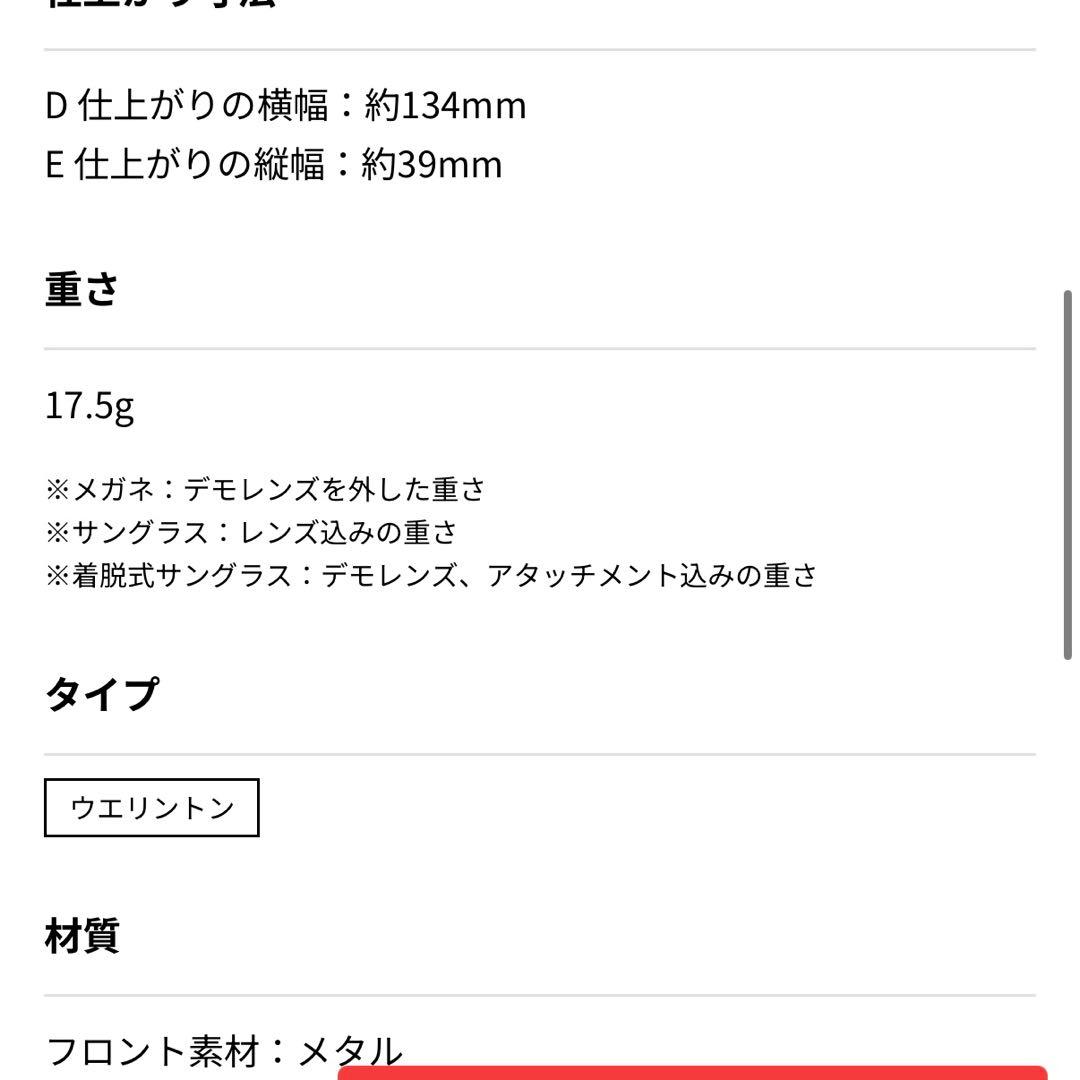
Task: Click the partially visible 仕上がり寸法 heading
Action: [x=160, y=3]
